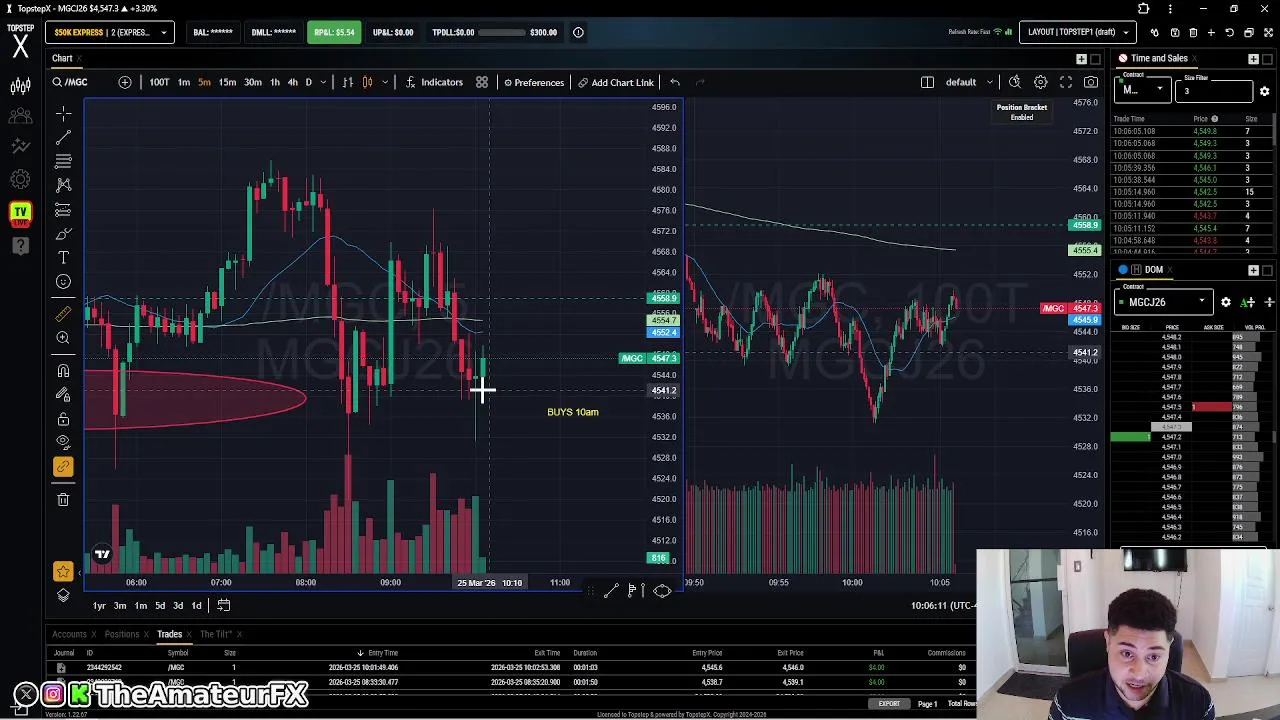Click the Size Filter input field
Viewport: 1280px width, 720px height.
1213,91
